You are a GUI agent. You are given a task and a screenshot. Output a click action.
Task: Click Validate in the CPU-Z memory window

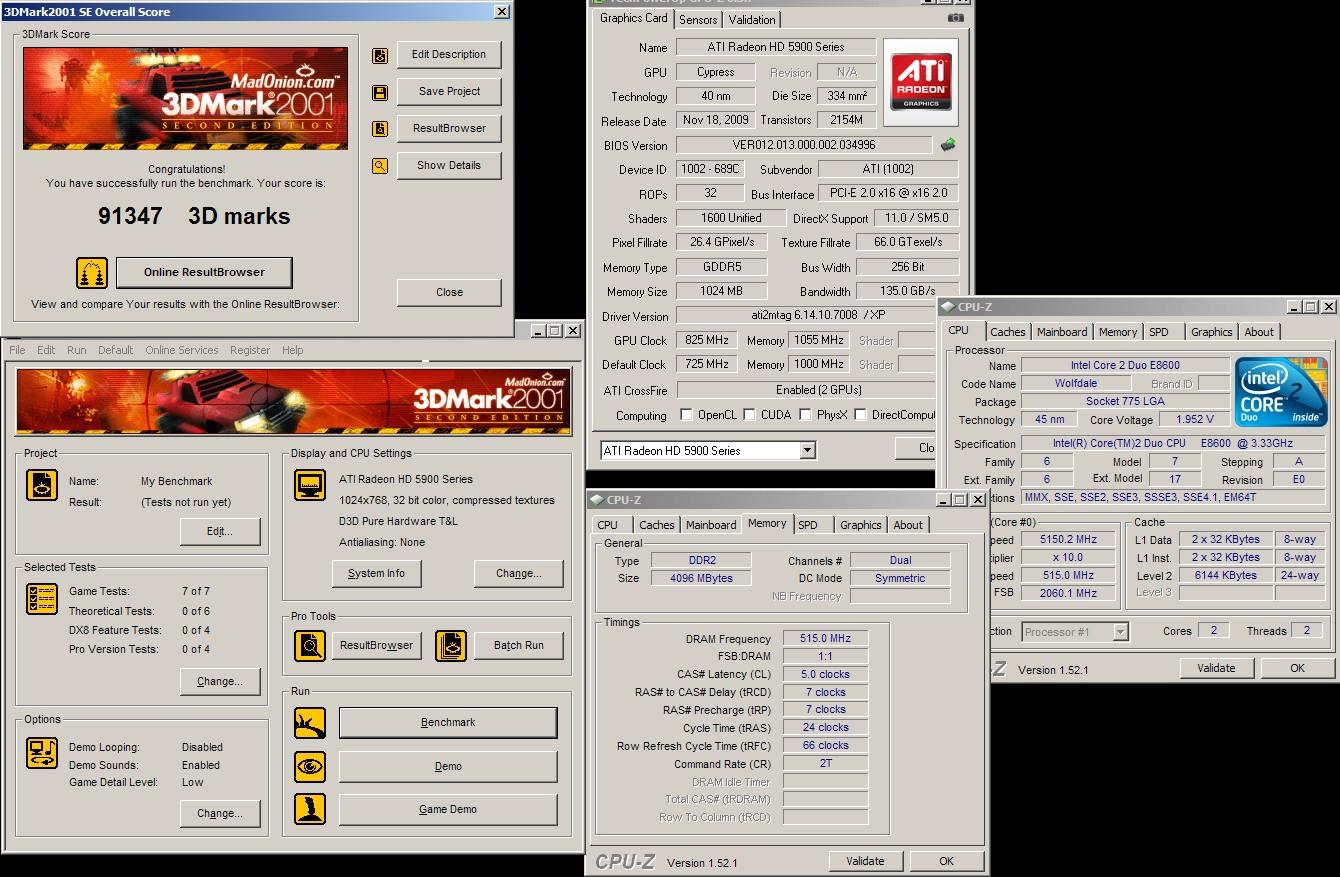tap(865, 860)
